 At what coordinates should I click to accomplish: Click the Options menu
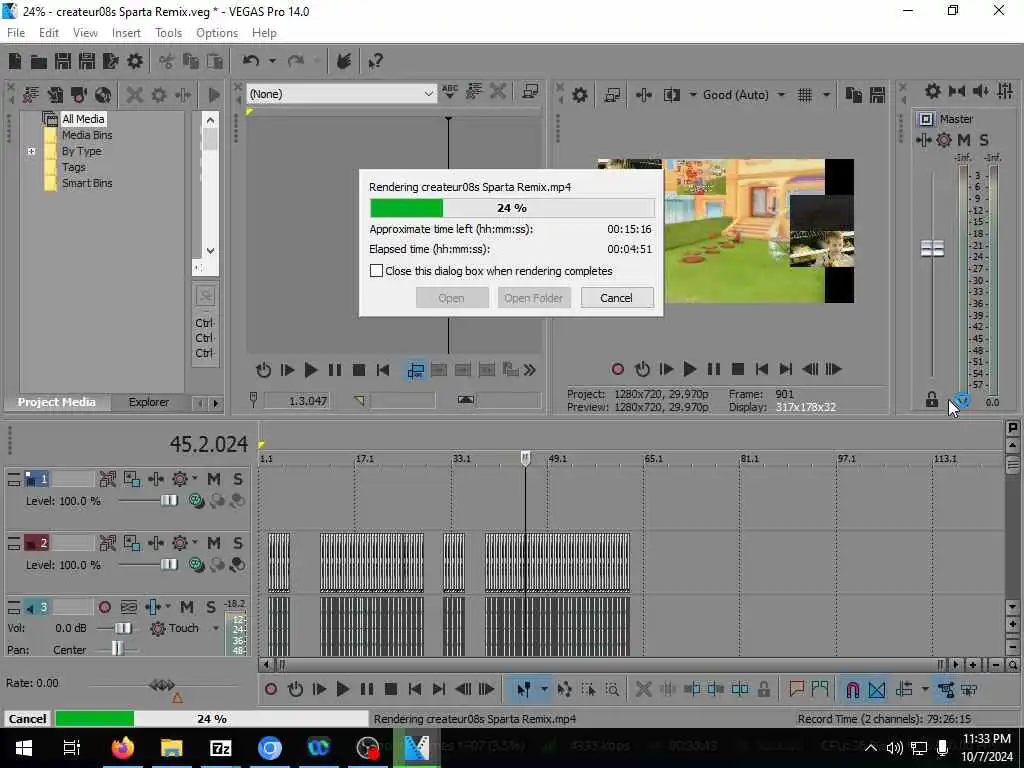(x=217, y=33)
